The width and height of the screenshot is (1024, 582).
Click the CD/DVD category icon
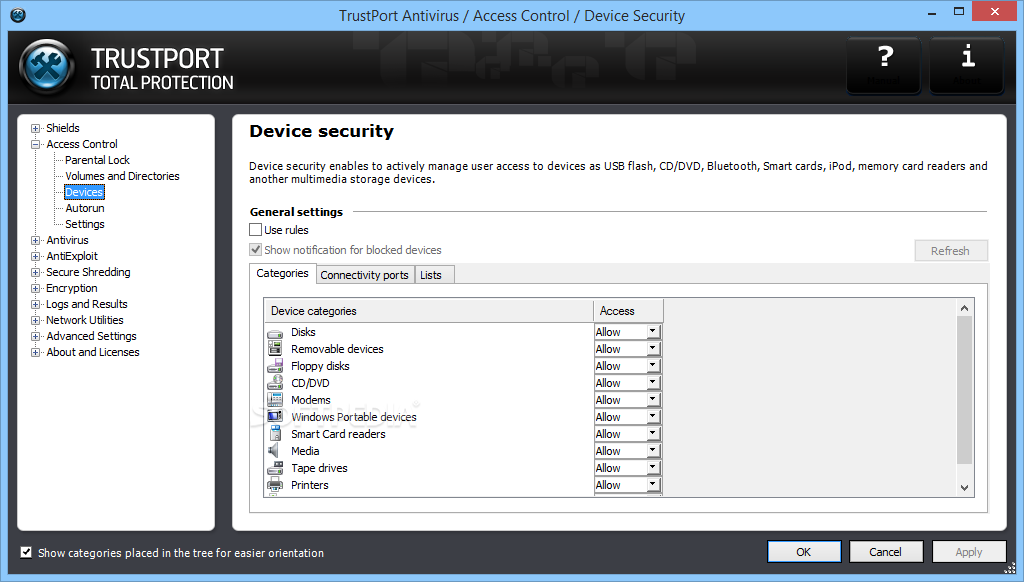coord(275,383)
